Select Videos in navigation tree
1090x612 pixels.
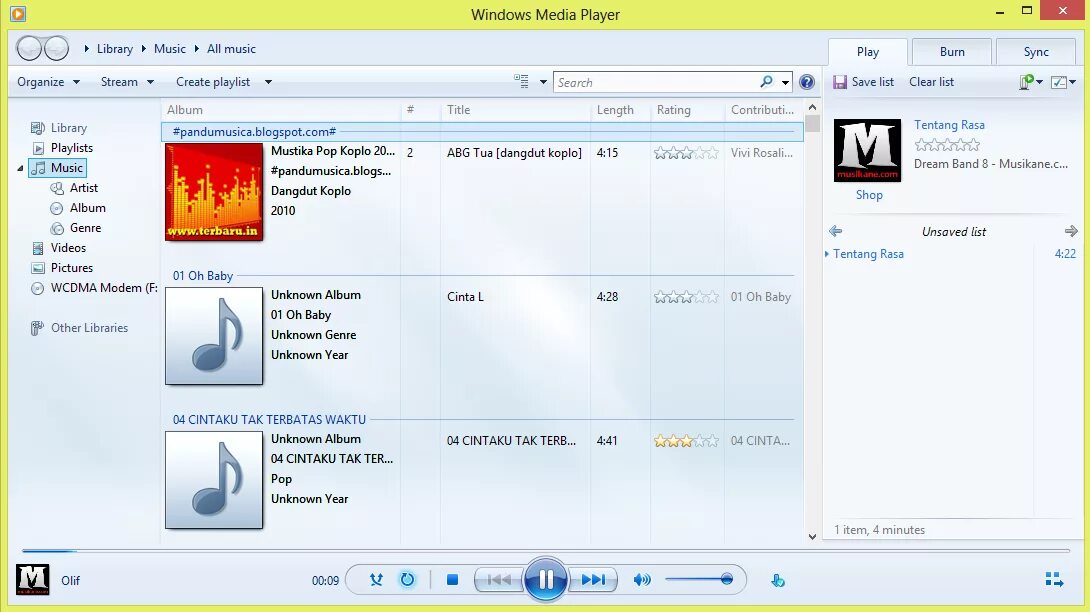[x=68, y=248]
